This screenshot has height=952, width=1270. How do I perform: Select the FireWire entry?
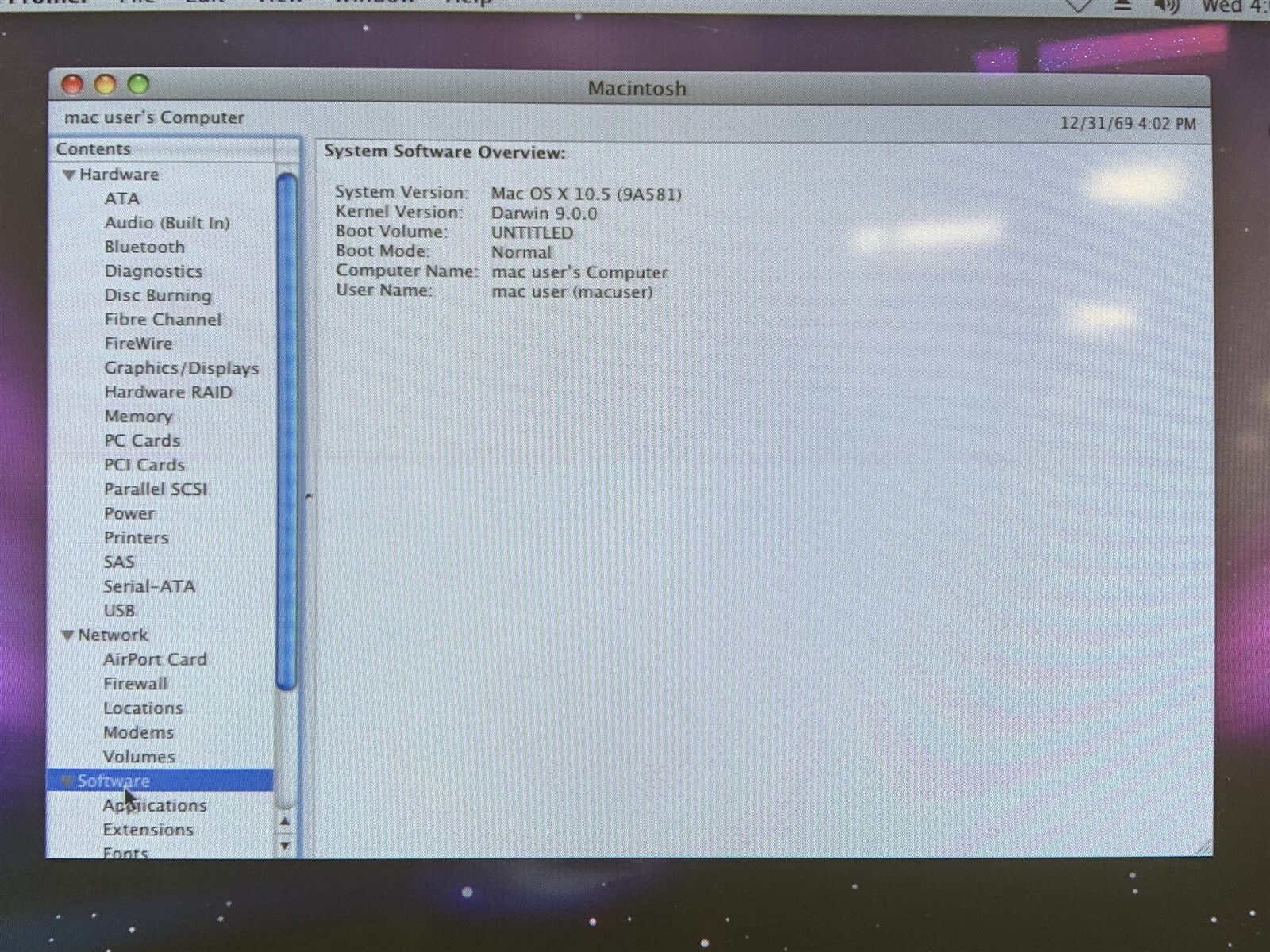(x=138, y=344)
